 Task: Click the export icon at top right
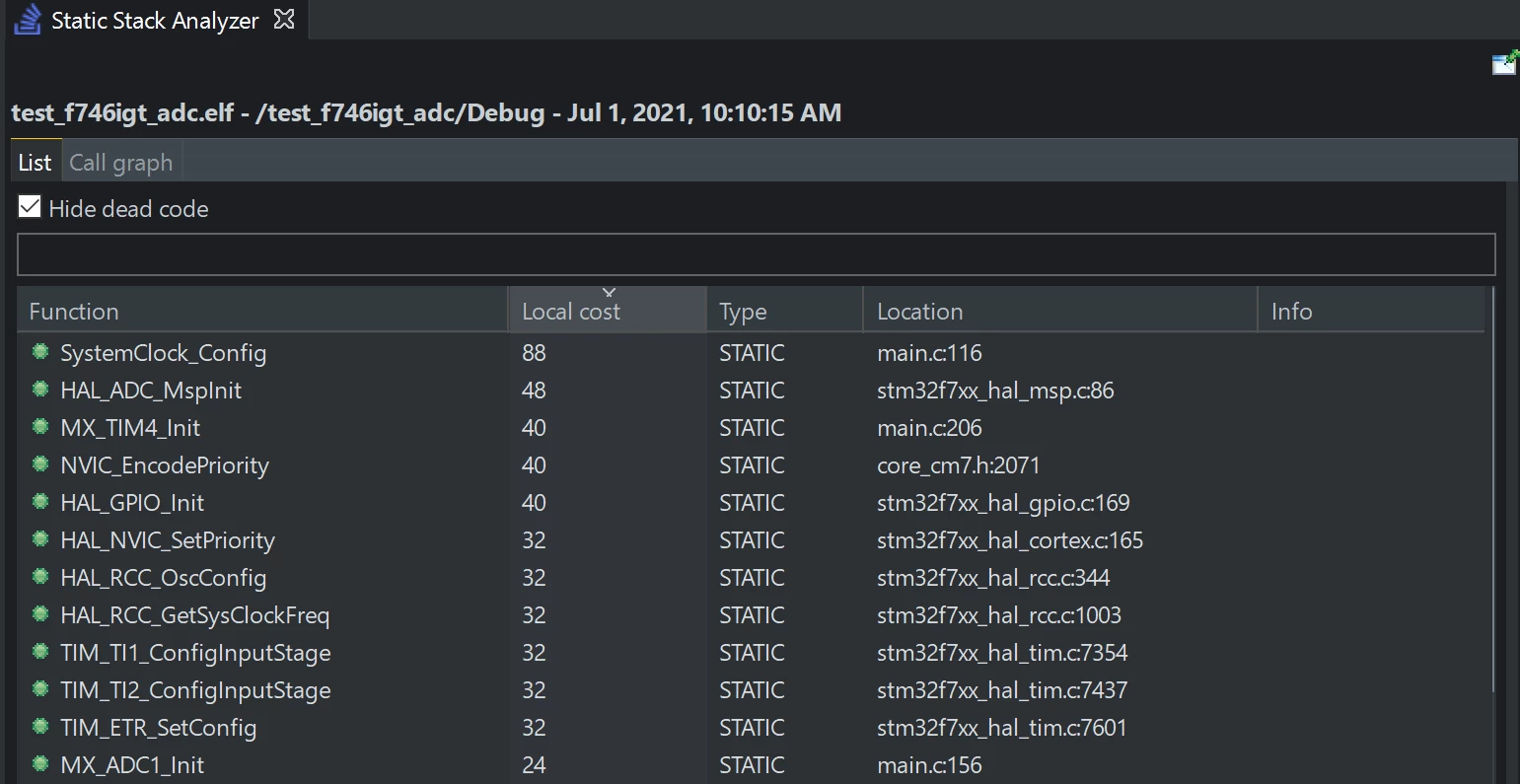[x=1505, y=63]
